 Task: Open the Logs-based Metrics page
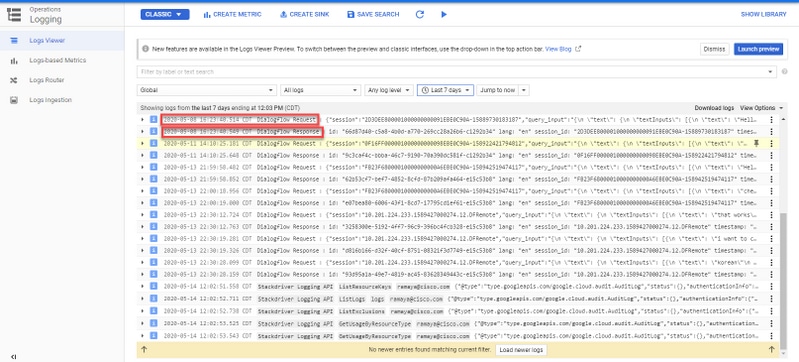click(58, 60)
